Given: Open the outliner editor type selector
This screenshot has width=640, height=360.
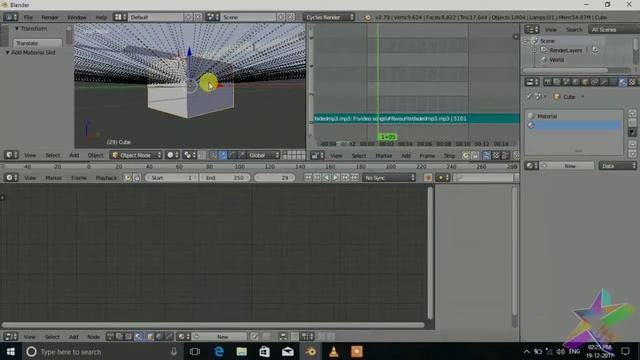Looking at the screenshot, I should (532, 29).
